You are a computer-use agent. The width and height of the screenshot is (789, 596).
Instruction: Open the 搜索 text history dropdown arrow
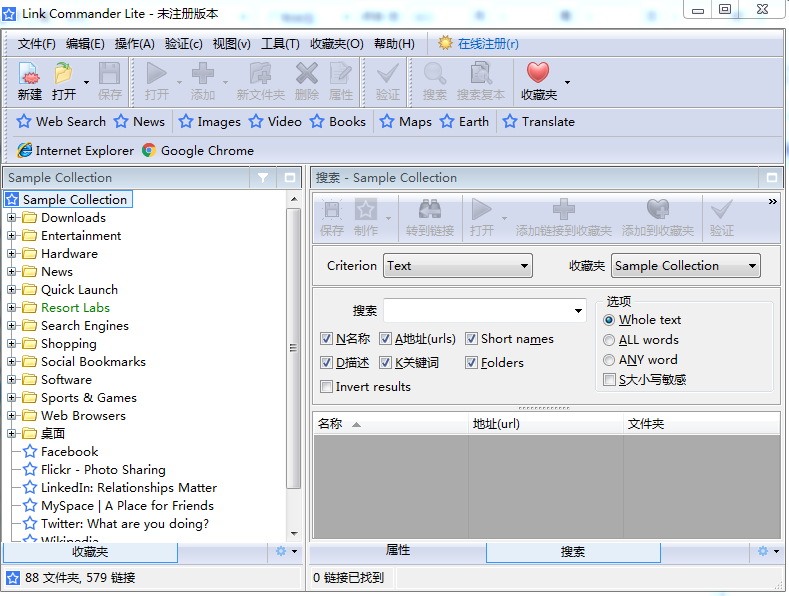(578, 311)
